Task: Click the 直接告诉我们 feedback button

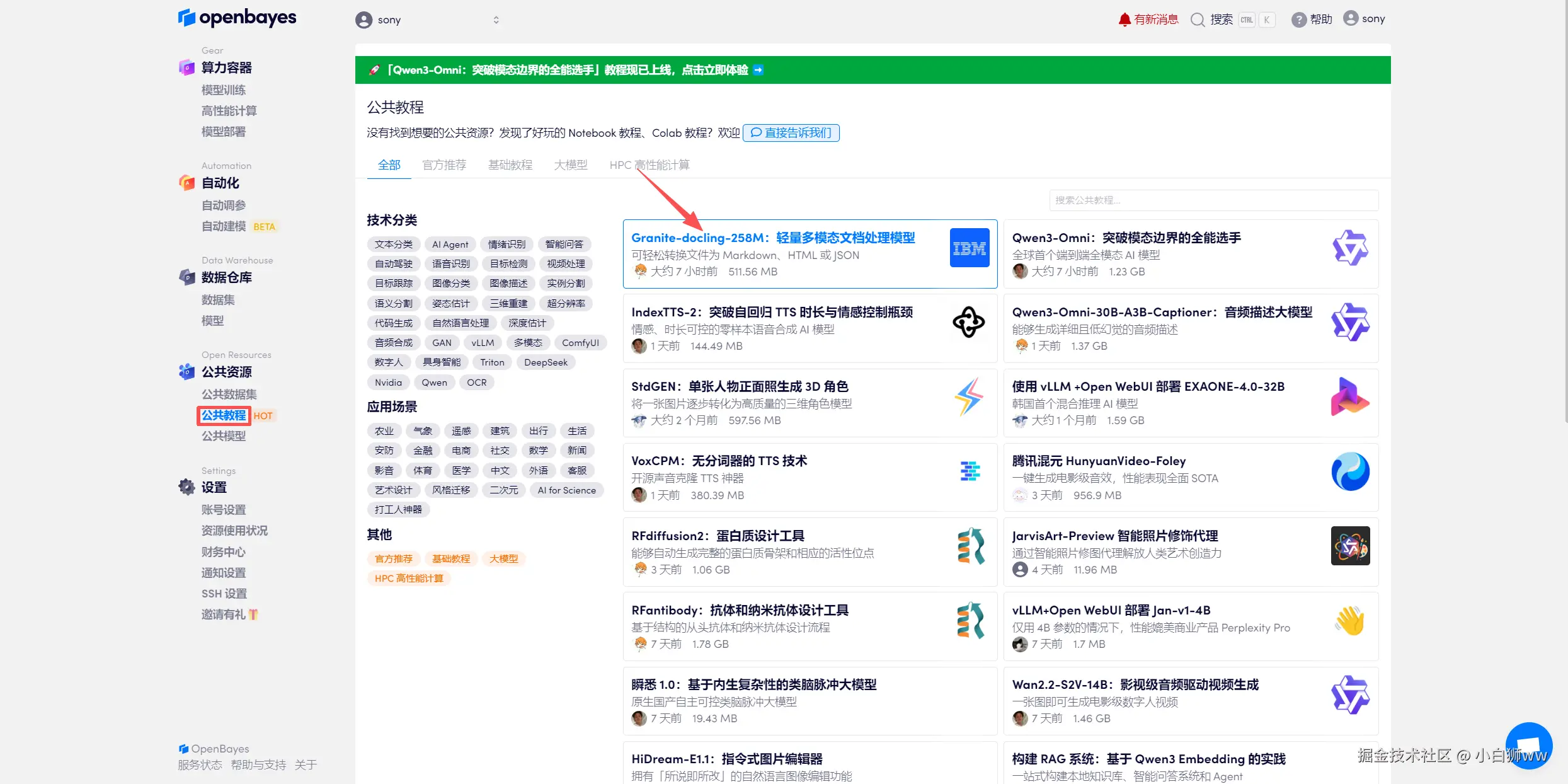Action: pyautogui.click(x=791, y=133)
